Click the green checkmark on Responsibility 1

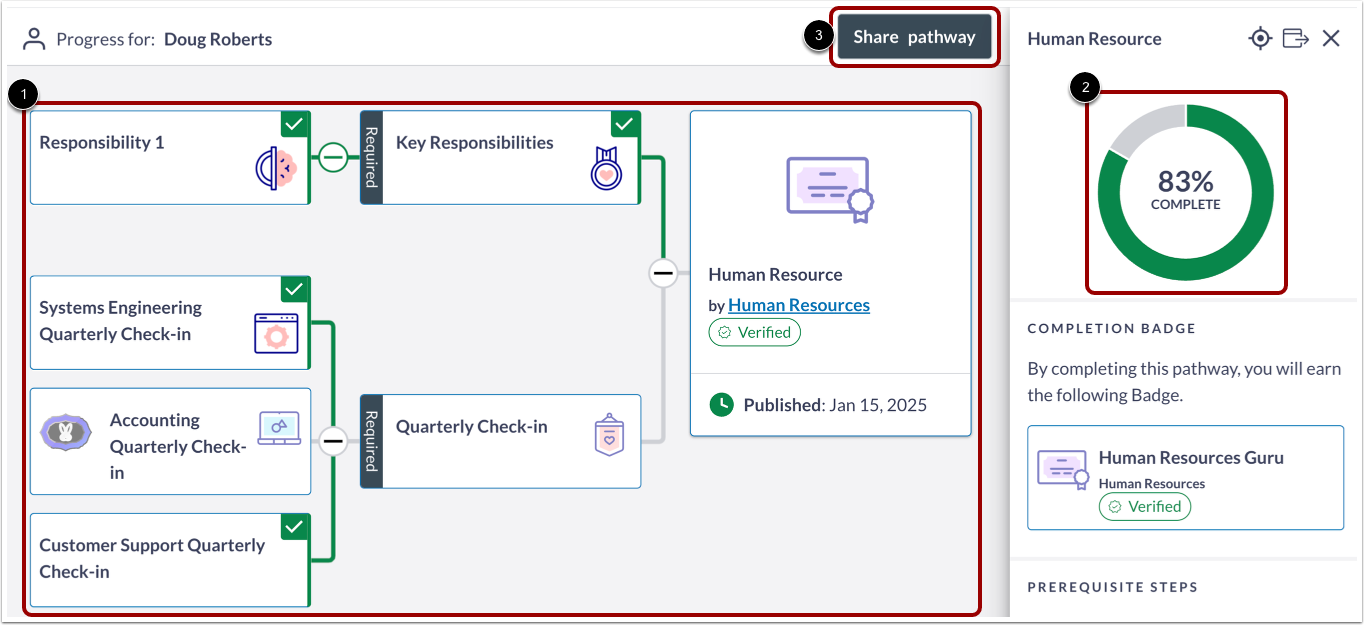click(295, 125)
